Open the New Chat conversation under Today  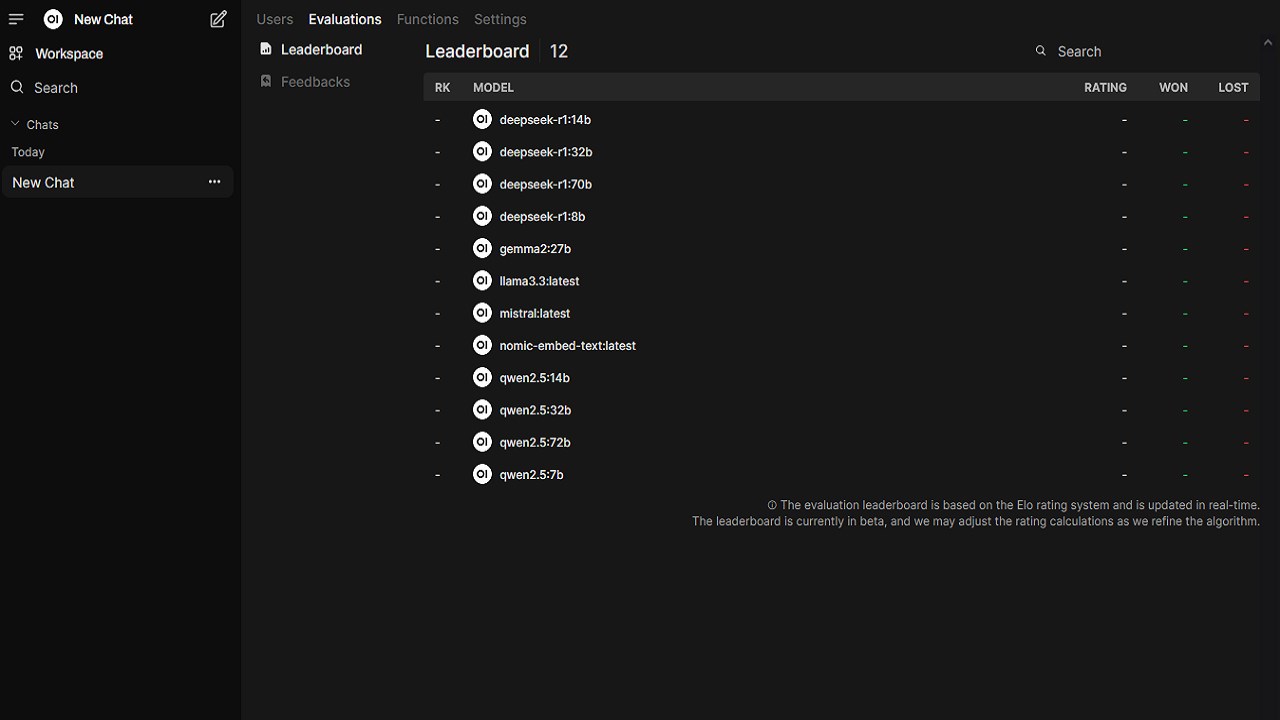(118, 182)
